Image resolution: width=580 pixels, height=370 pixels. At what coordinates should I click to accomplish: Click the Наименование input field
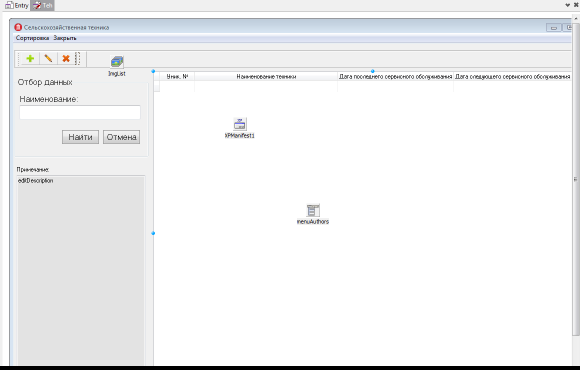(80, 112)
